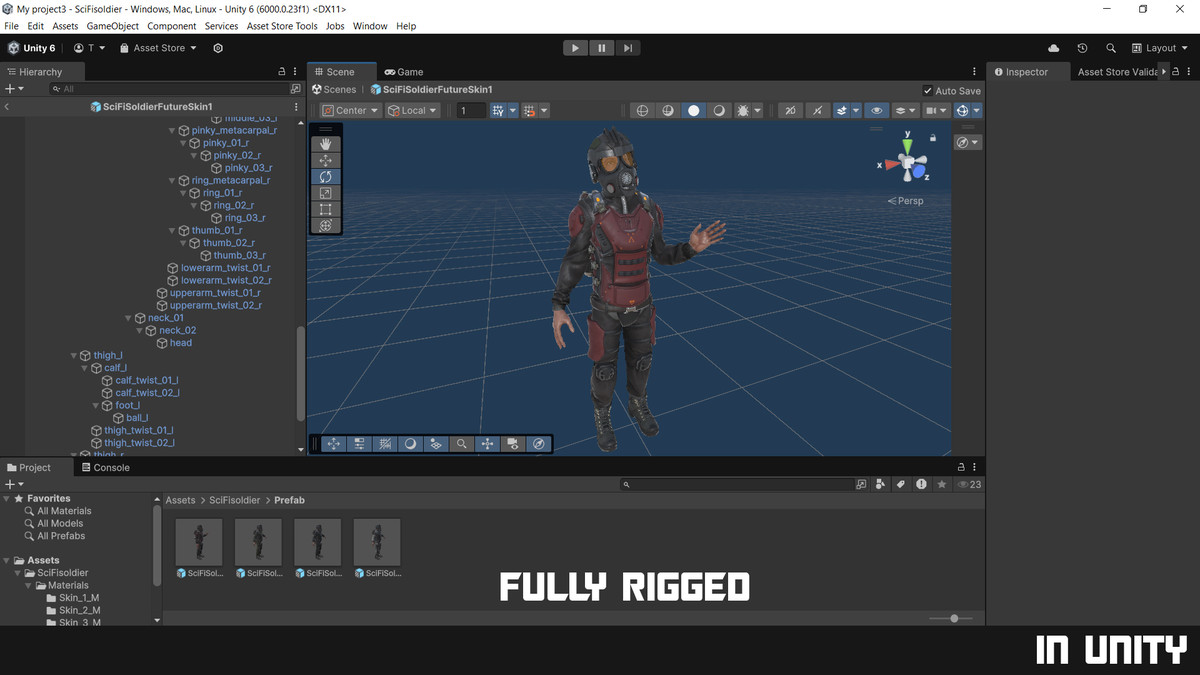1200x675 pixels.
Task: Toggle the Hierarchy panel lock
Action: click(281, 72)
